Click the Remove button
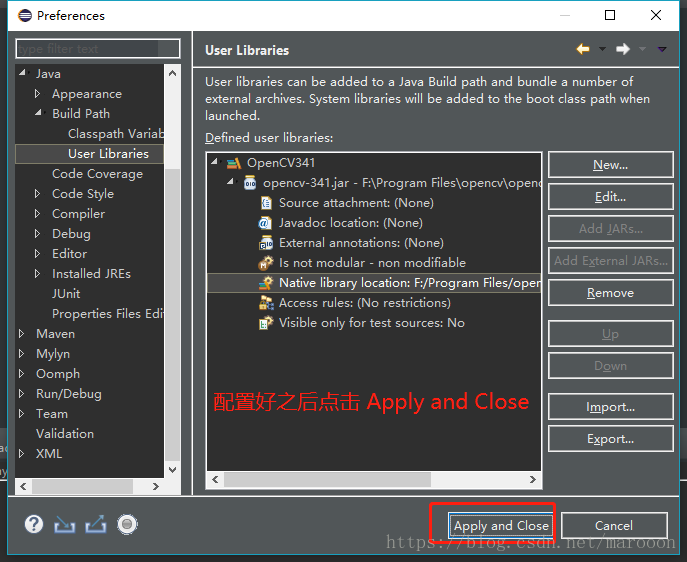 [610, 293]
